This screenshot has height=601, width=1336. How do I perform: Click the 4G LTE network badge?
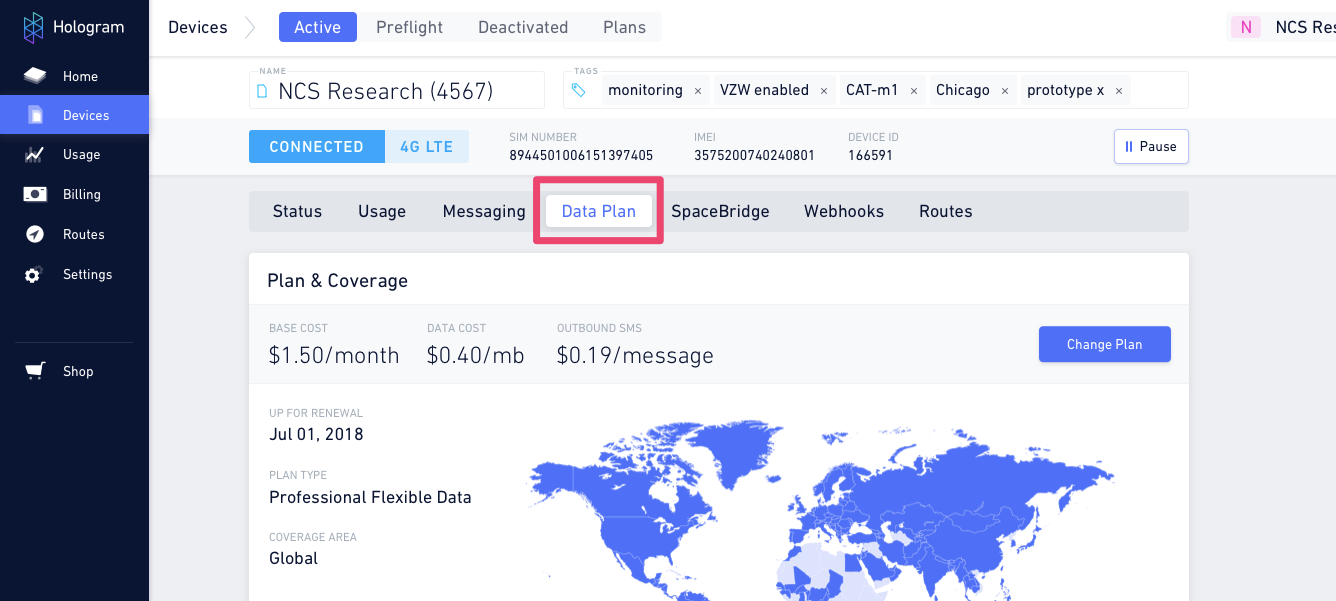(x=427, y=146)
